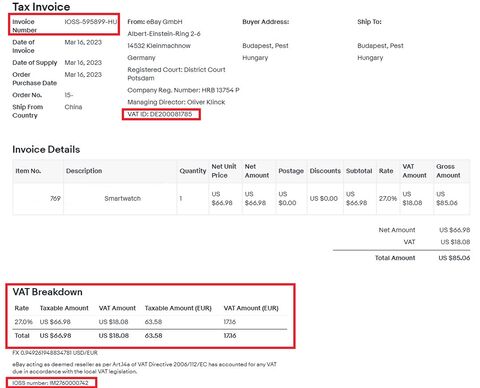
Task: Click the "Order Purchase Date" label
Action: 34,79
